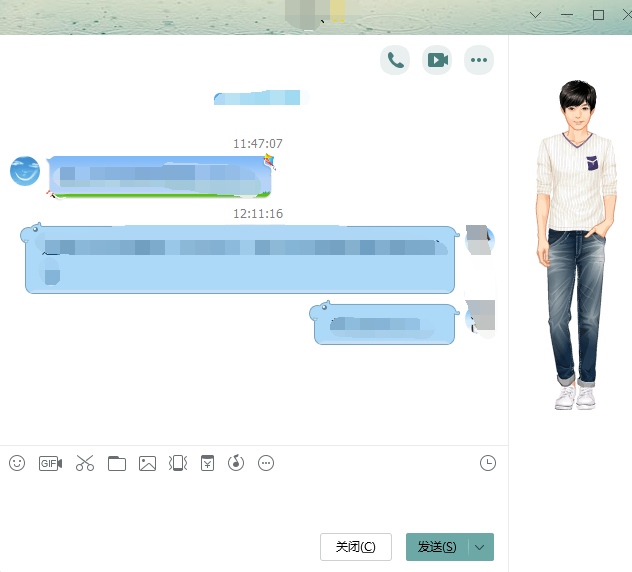Viewport: 632px width, 572px height.
Task: Open message history clock icon
Action: (x=488, y=463)
